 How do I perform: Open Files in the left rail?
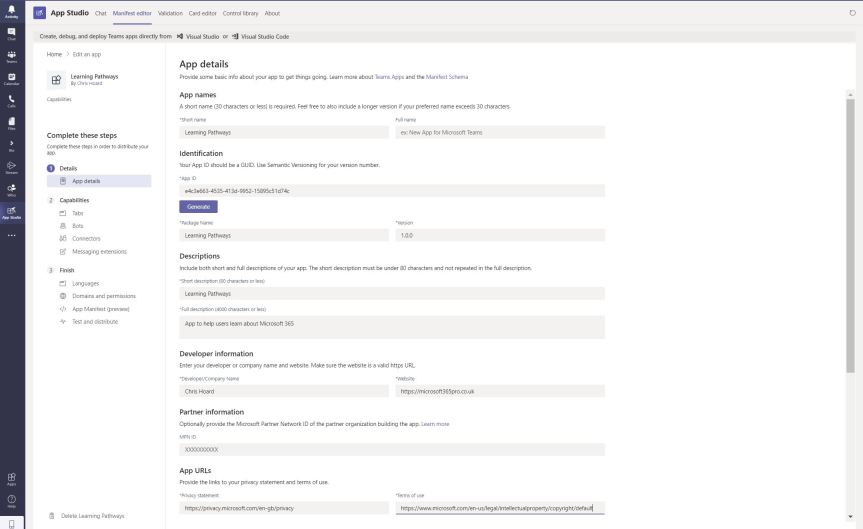[x=12, y=123]
